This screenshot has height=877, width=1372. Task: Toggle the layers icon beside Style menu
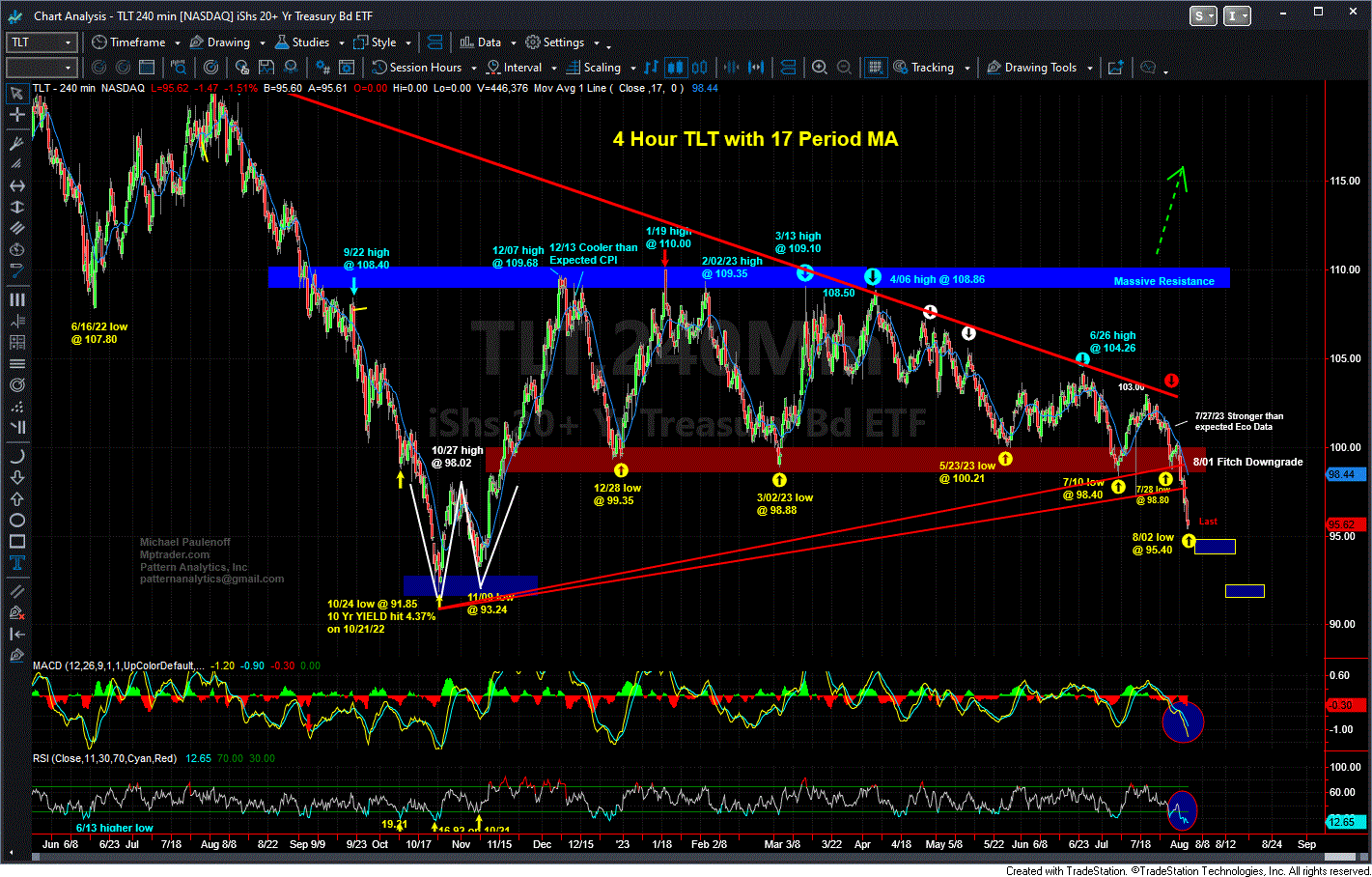[434, 42]
